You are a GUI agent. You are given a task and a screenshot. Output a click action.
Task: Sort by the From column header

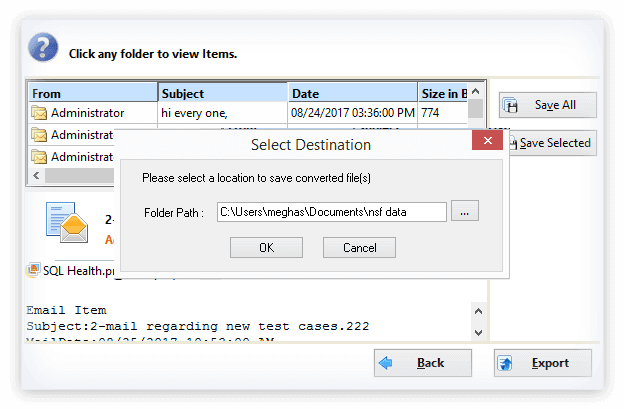click(93, 94)
